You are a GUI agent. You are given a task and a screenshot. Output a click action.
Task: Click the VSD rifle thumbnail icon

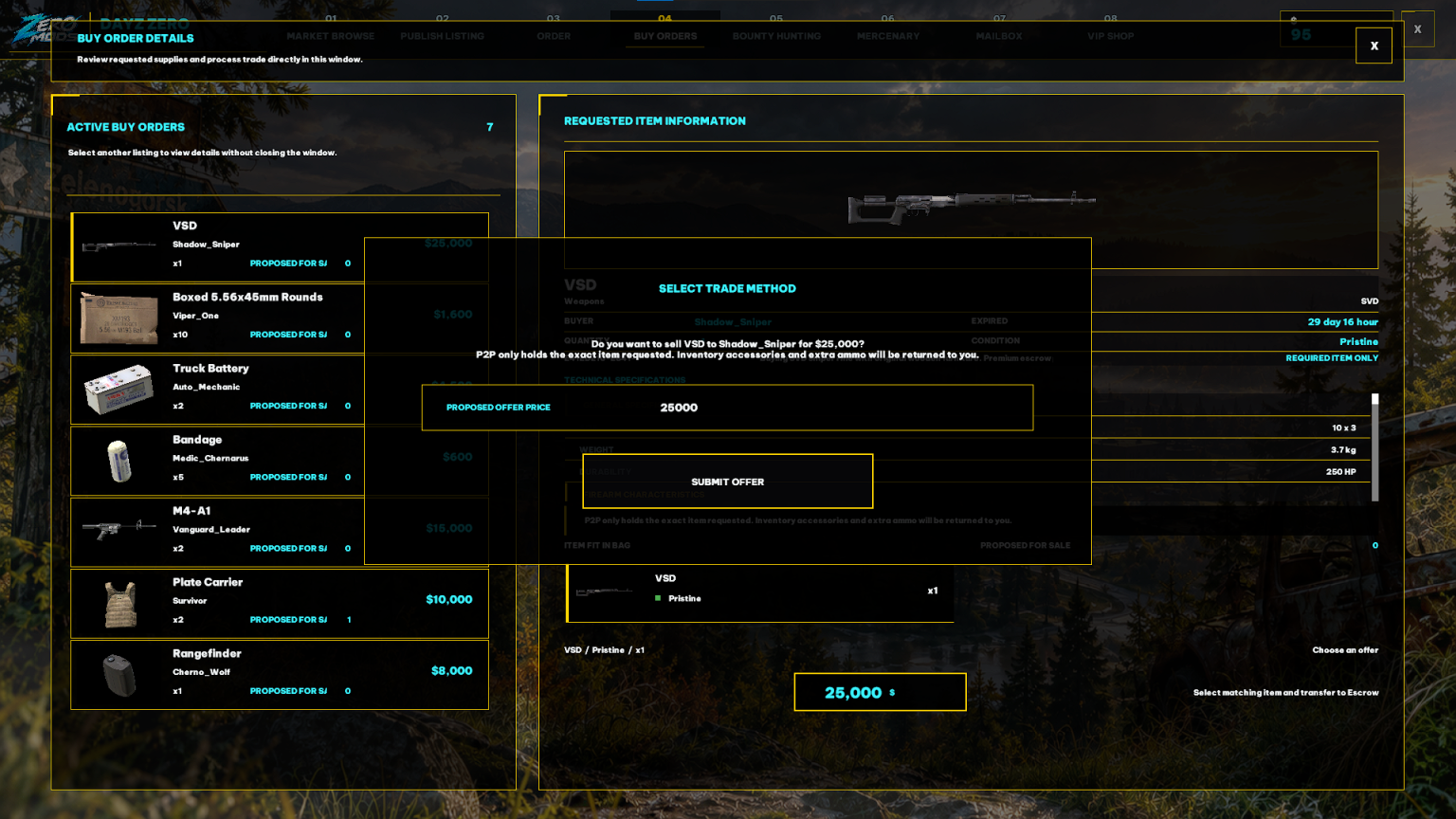tap(119, 246)
